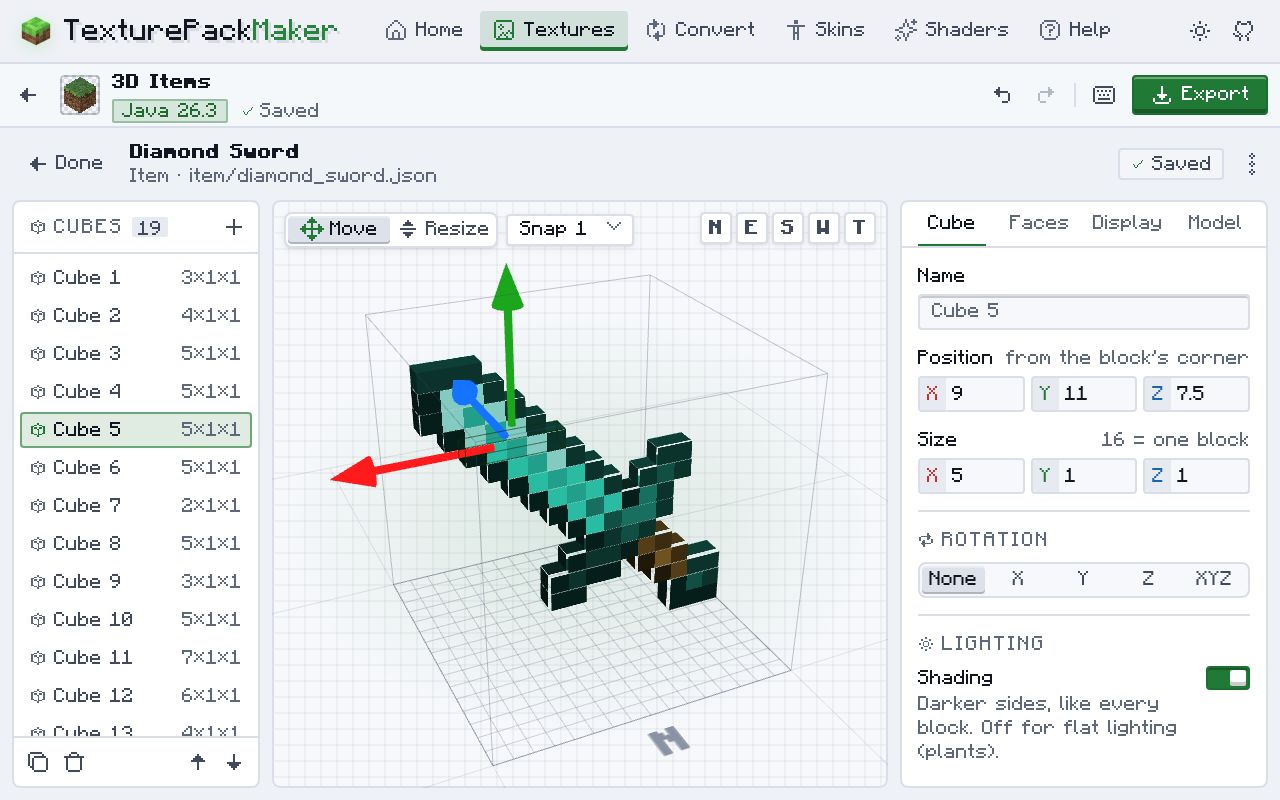The width and height of the screenshot is (1280, 800).
Task: Set rotation axis to Z
Action: 1148,579
